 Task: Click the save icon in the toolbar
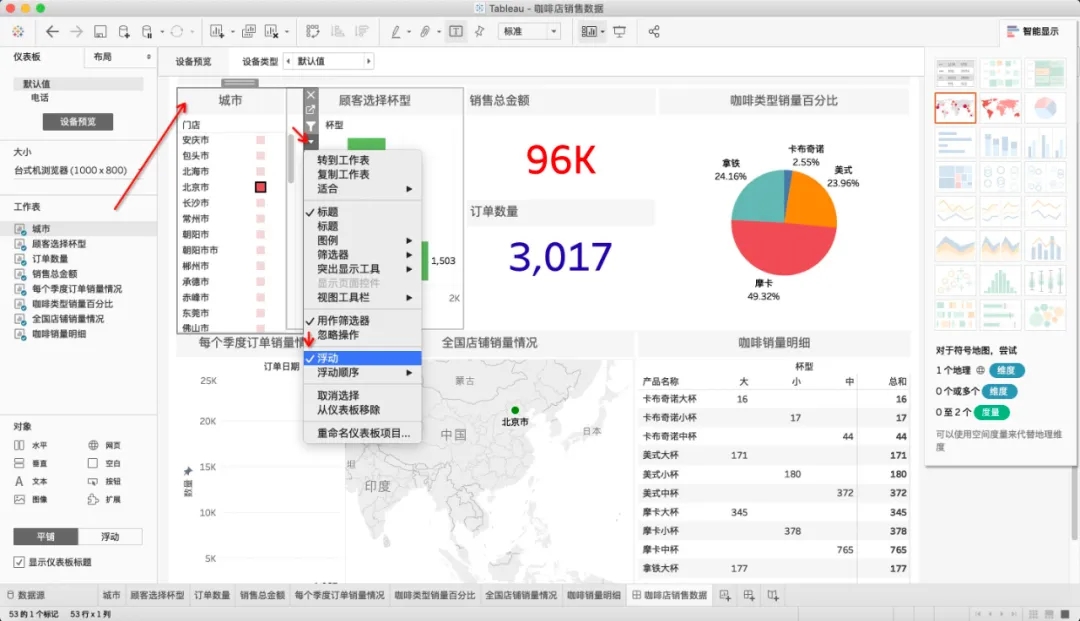pos(100,32)
